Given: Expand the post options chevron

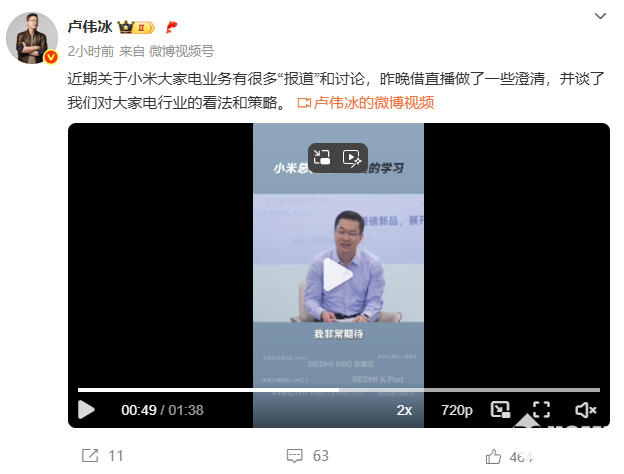Looking at the screenshot, I should tap(600, 16).
